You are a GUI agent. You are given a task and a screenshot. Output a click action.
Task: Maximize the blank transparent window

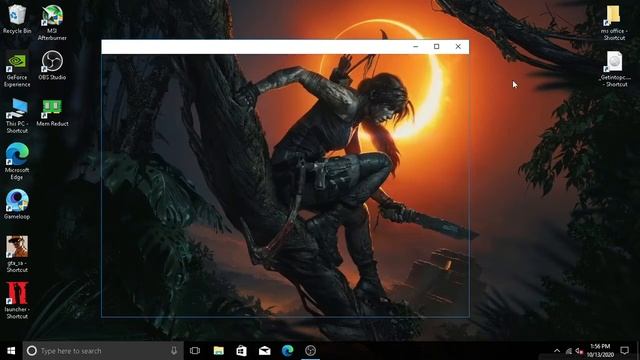(x=436, y=47)
